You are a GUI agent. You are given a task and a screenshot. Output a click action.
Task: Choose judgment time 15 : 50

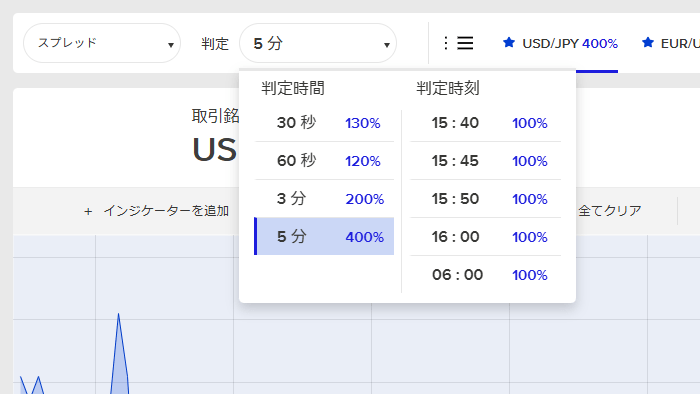485,199
